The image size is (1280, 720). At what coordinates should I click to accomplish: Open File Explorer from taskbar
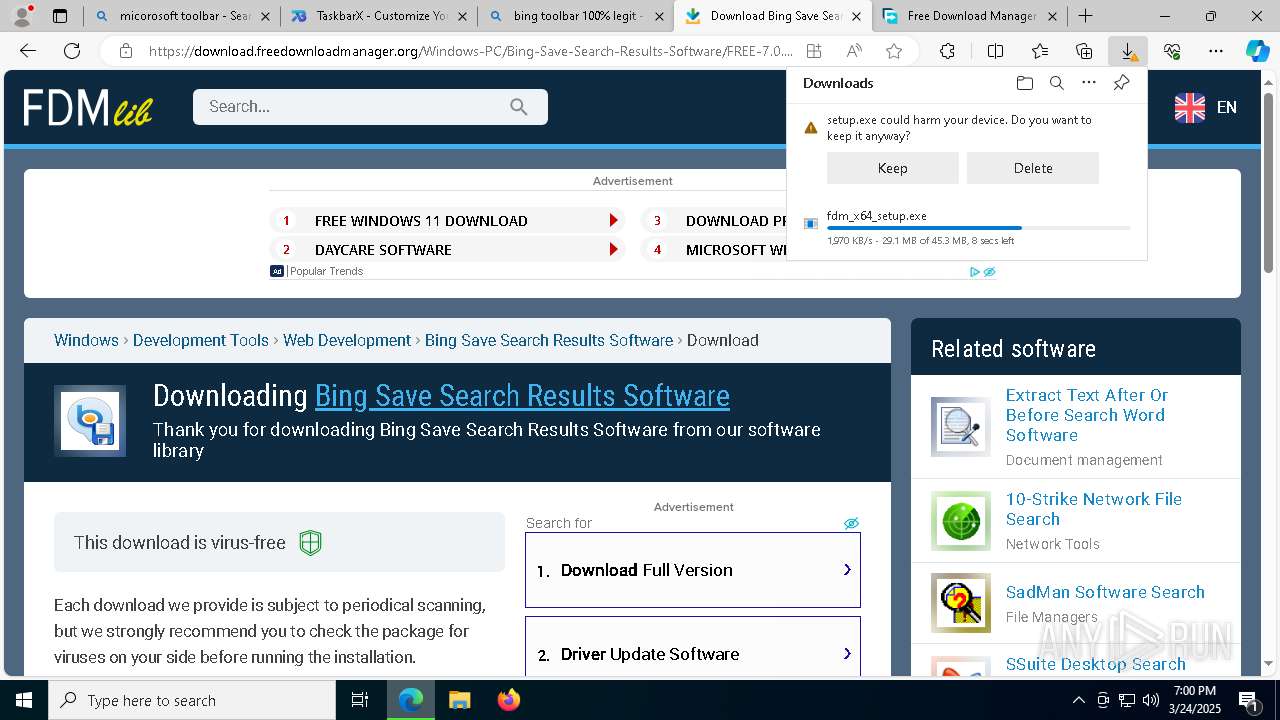tap(459, 700)
